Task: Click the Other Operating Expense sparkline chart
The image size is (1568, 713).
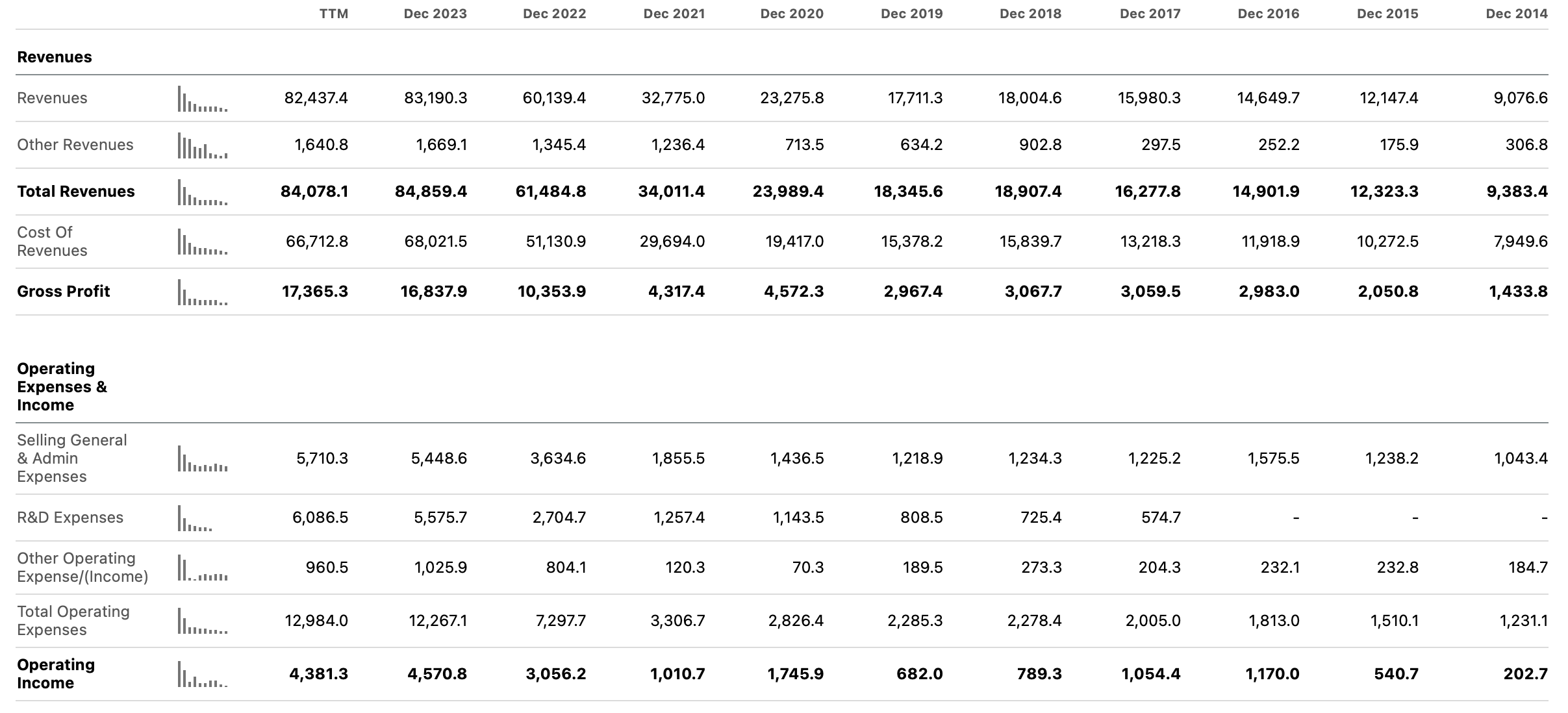Action: [x=201, y=566]
